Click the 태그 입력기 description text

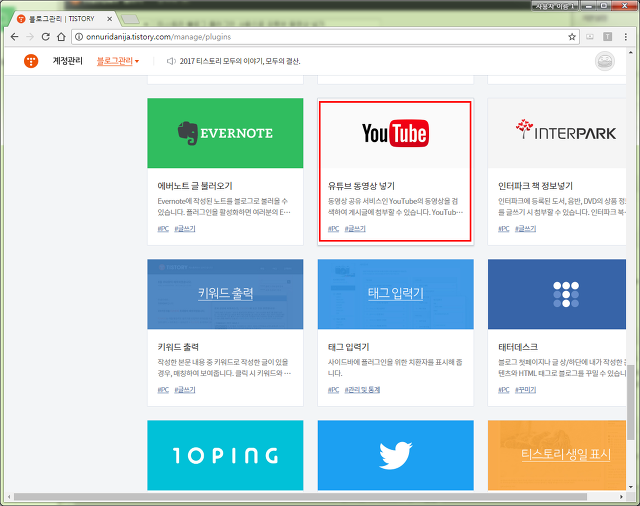coord(395,368)
